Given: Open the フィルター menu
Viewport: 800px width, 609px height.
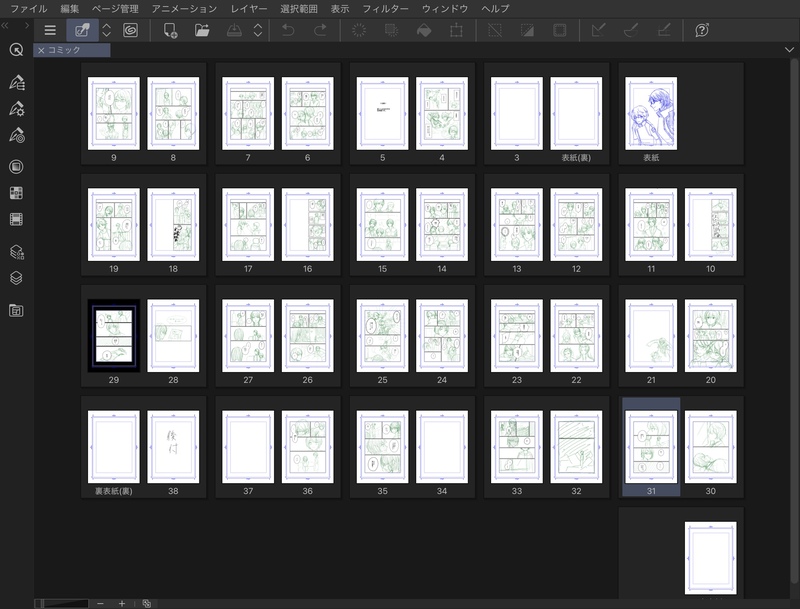Looking at the screenshot, I should (x=386, y=9).
